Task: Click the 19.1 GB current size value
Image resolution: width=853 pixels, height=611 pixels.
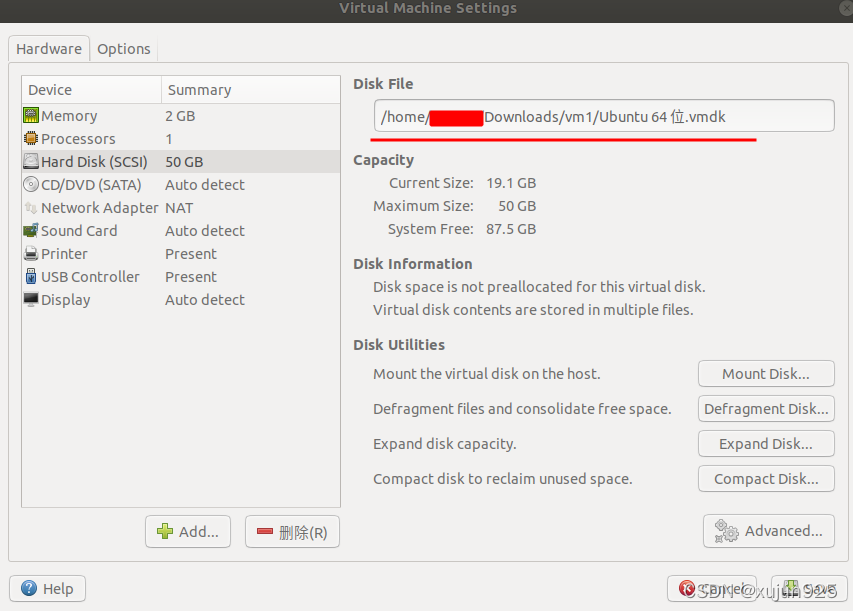Action: 511,183
